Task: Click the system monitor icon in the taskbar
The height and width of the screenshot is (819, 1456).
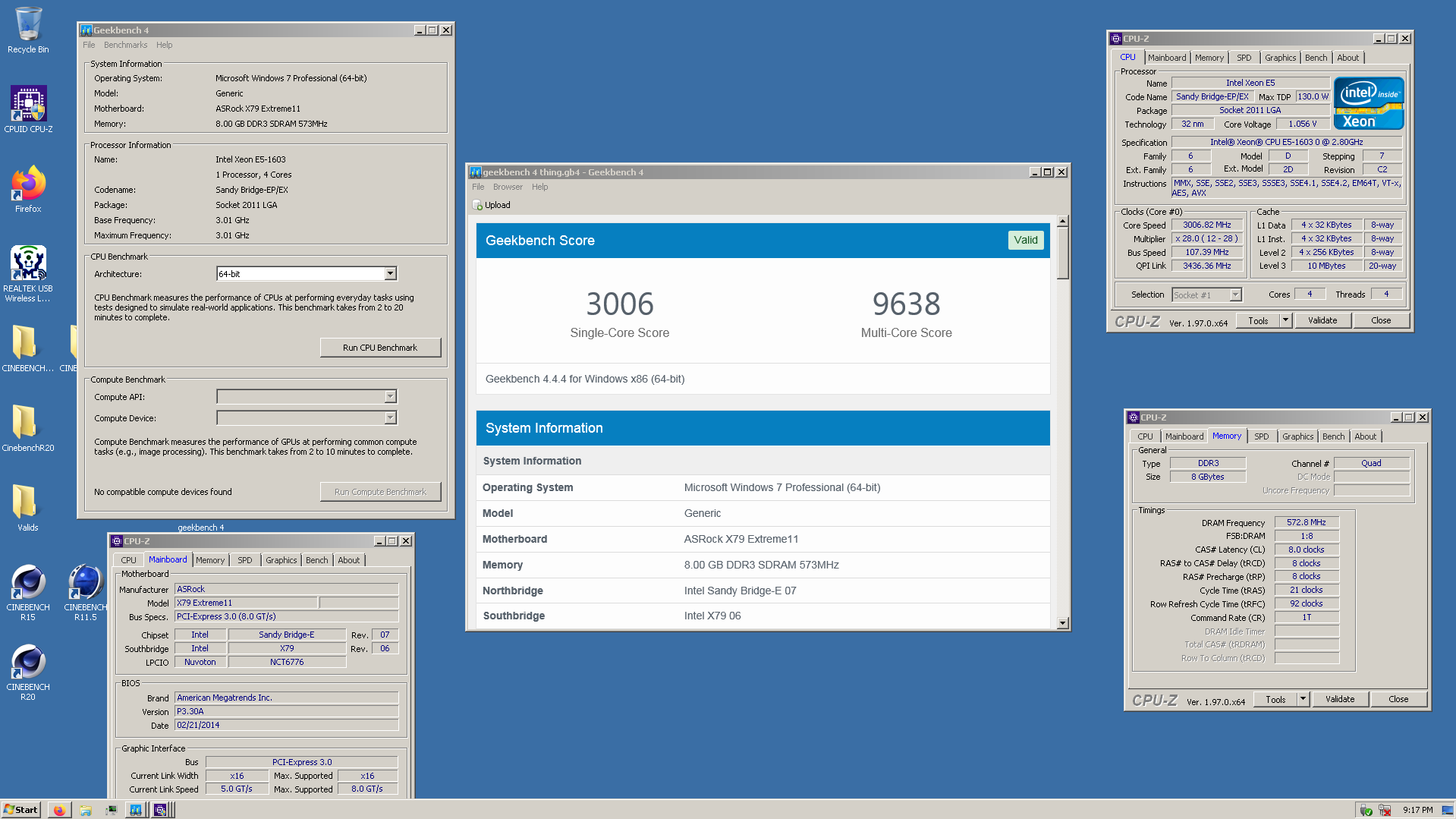Action: (111, 810)
